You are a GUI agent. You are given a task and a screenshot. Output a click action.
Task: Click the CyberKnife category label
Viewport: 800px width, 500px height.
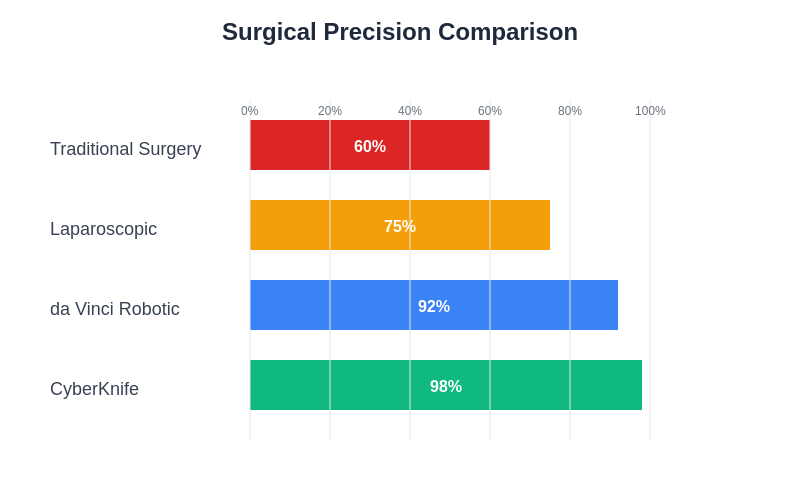94,389
